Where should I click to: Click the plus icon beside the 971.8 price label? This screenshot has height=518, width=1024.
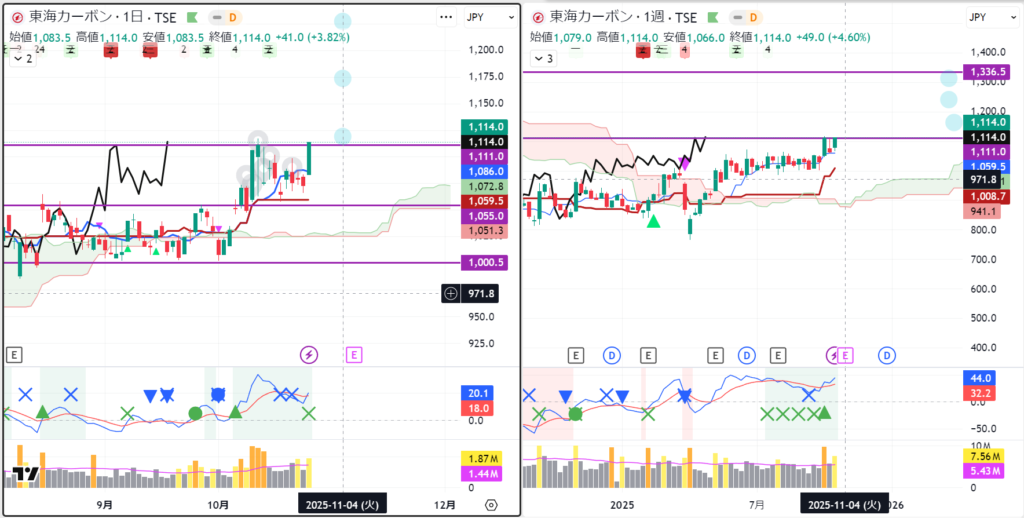451,293
